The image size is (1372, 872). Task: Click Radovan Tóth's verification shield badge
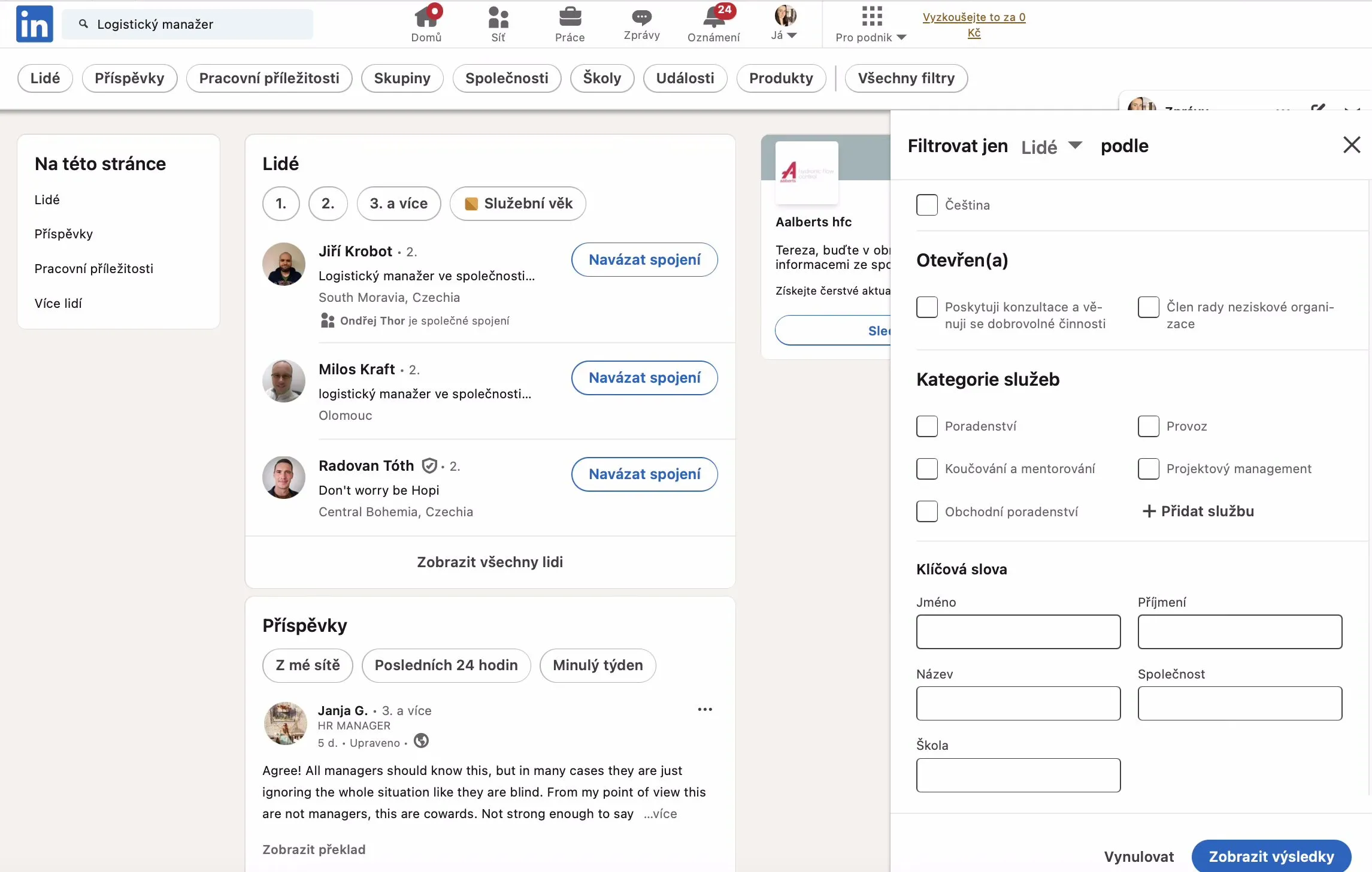429,465
